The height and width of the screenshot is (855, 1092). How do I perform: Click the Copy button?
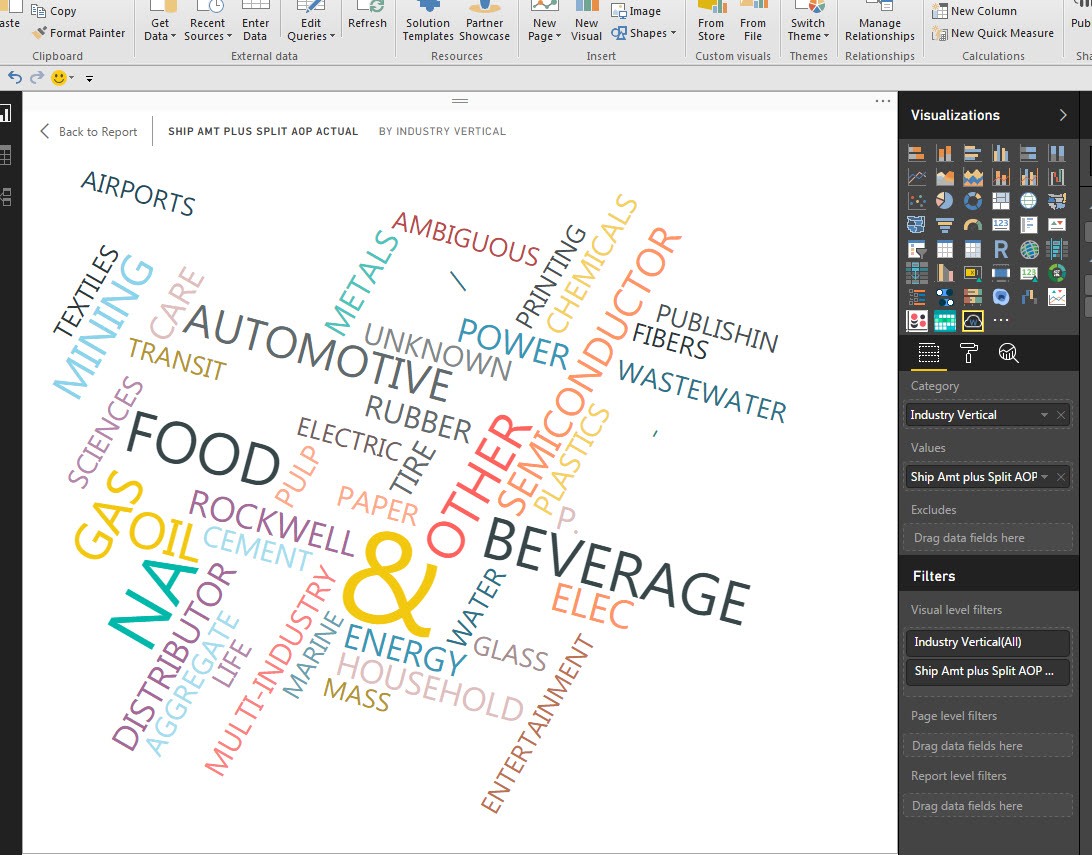tap(54, 11)
